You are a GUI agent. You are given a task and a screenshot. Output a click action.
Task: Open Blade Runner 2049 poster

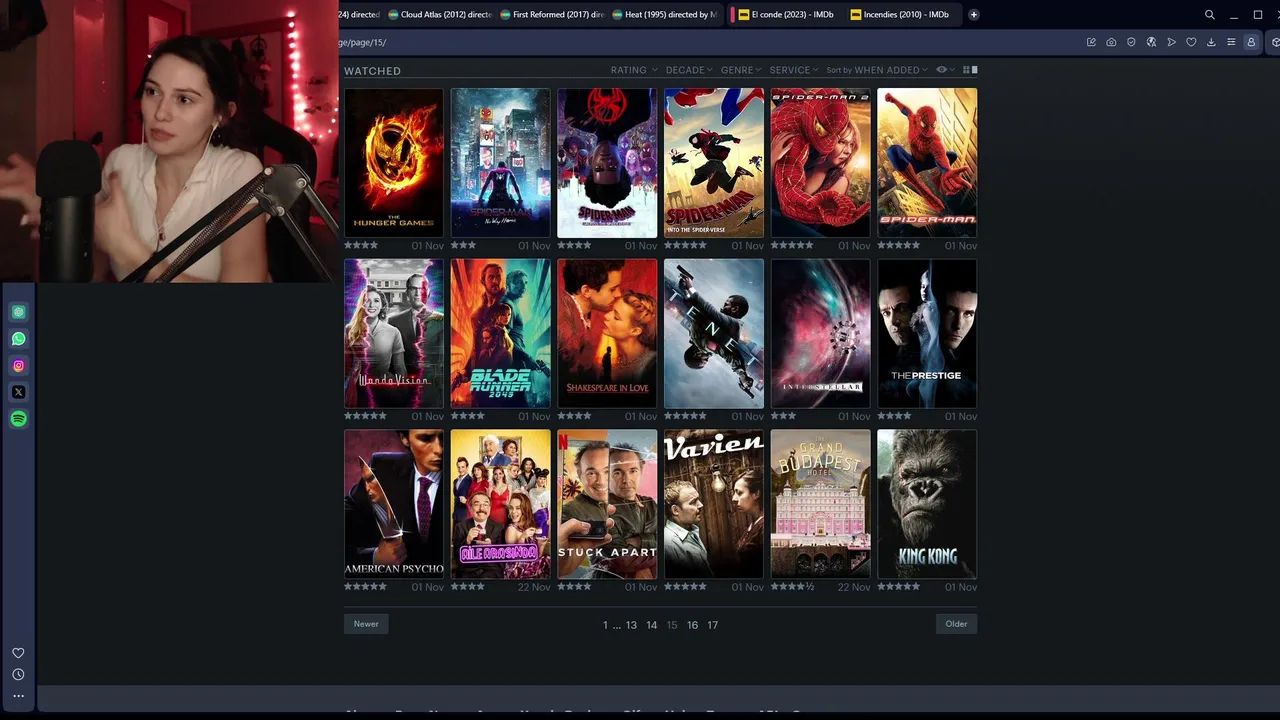(x=500, y=334)
